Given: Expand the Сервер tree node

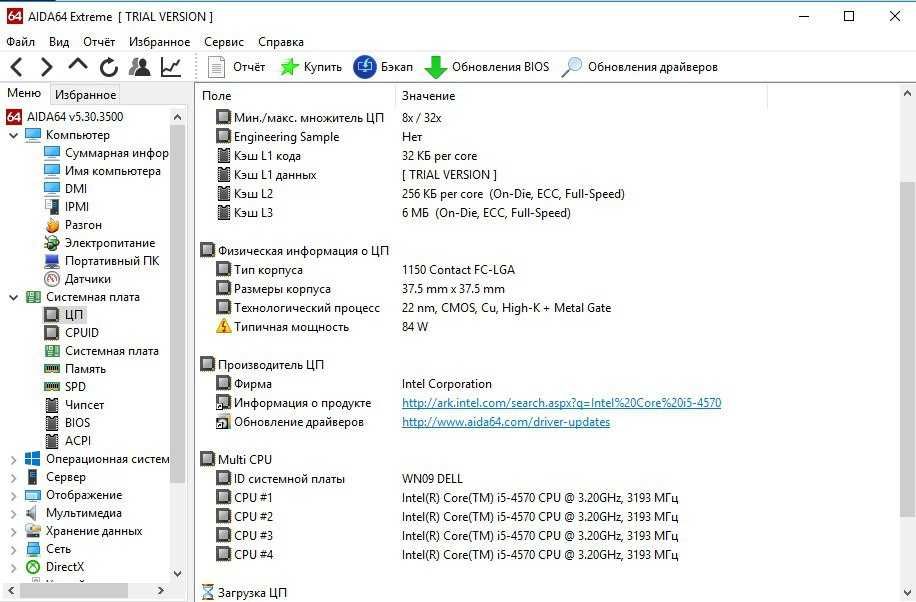Looking at the screenshot, I should [13, 478].
